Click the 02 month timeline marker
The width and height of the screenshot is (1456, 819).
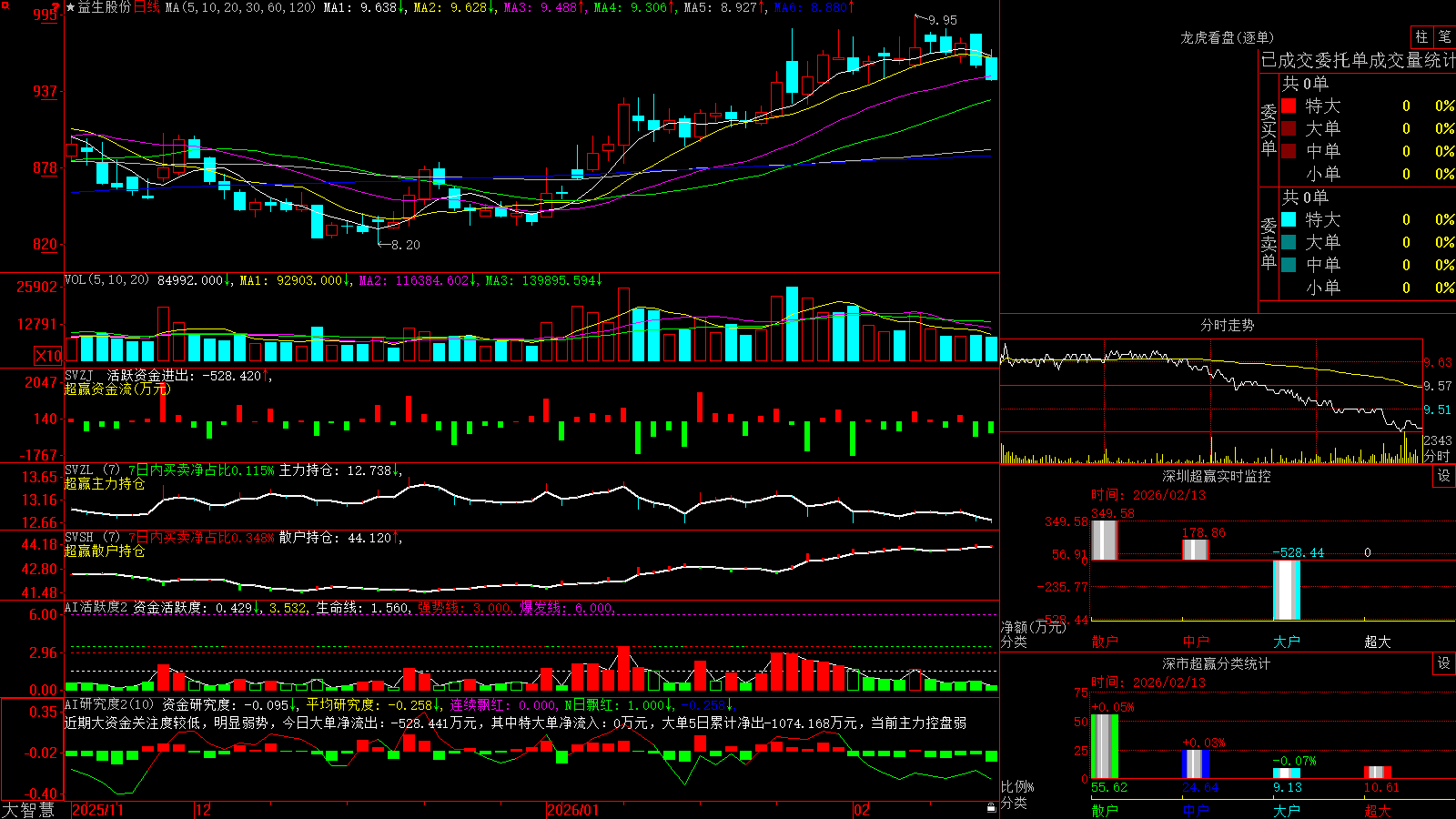click(x=862, y=810)
